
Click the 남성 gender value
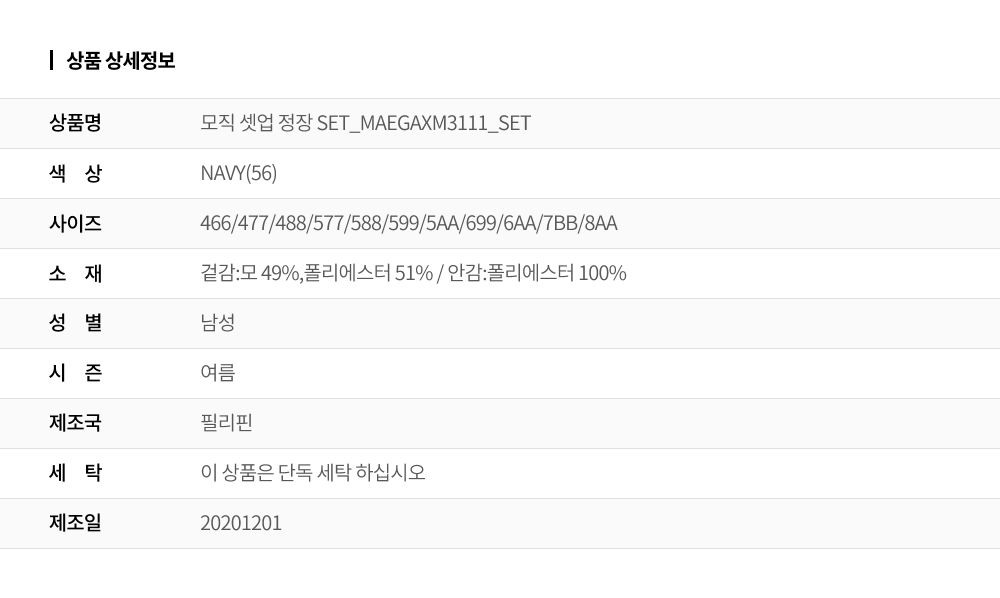coord(217,323)
